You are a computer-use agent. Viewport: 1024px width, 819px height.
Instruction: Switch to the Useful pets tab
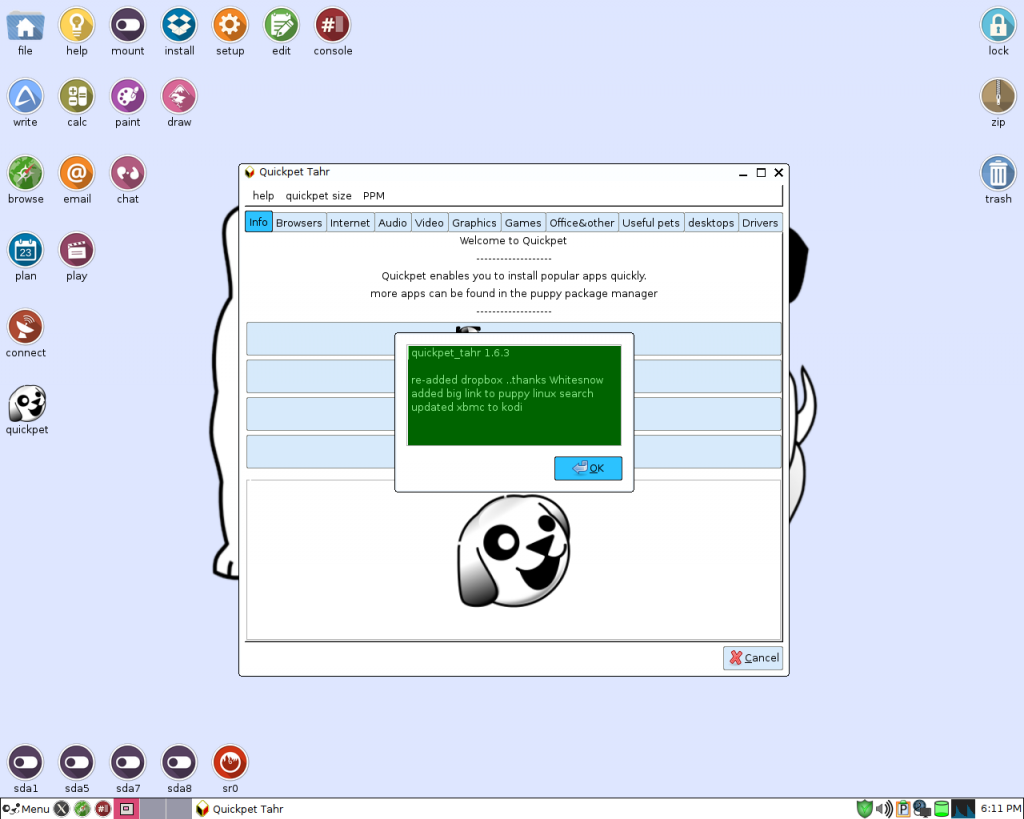pyautogui.click(x=650, y=223)
